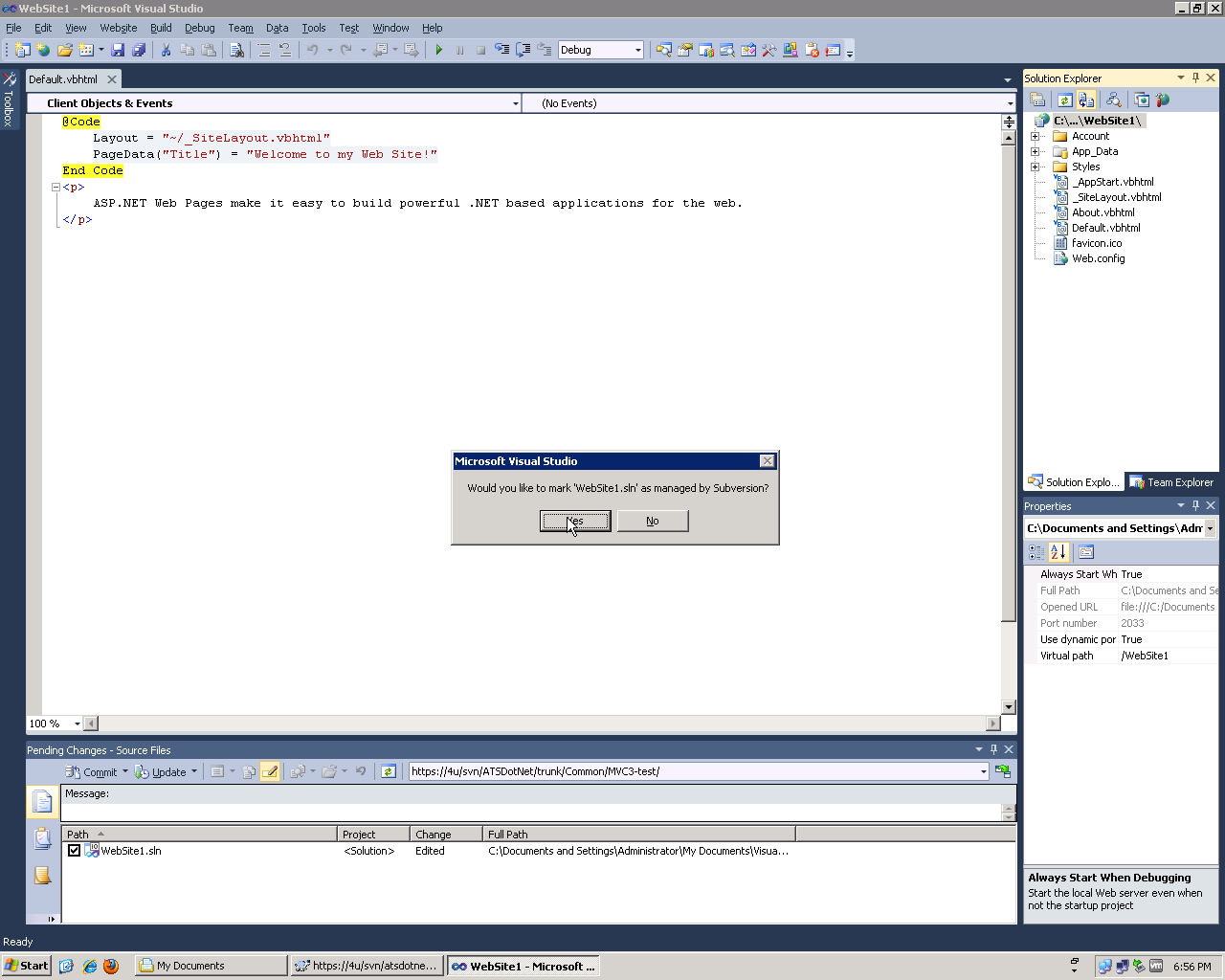This screenshot has height=980, width=1225.
Task: Click the Firefox icon in Quick Launch
Action: coord(111,966)
